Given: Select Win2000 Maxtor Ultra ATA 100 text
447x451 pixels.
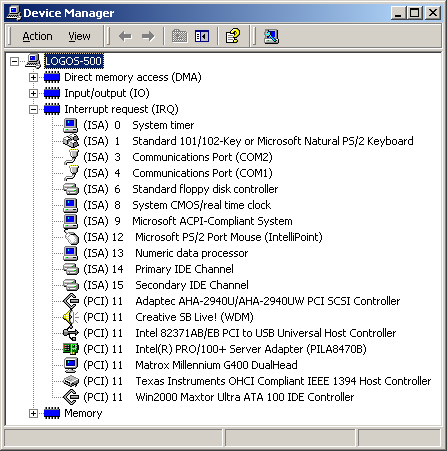Looking at the screenshot, I should coord(245,397).
